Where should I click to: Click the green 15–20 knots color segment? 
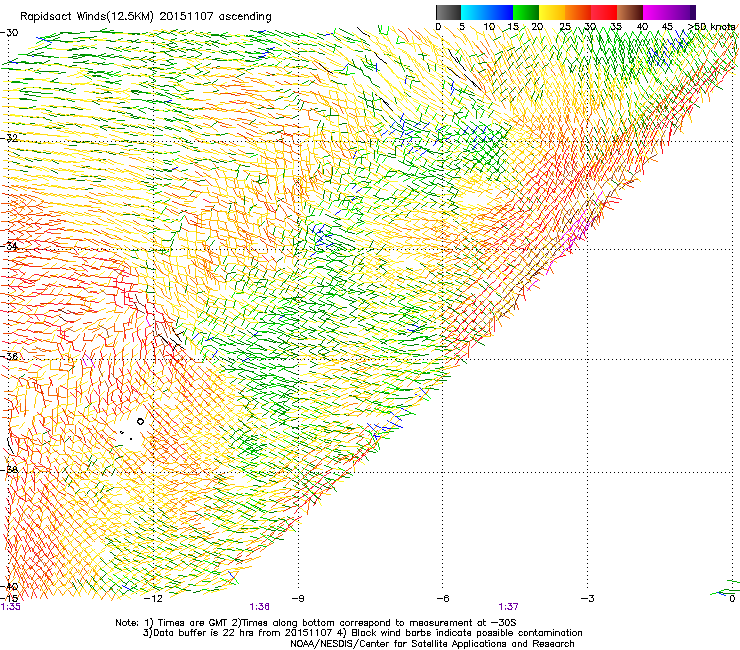(526, 12)
